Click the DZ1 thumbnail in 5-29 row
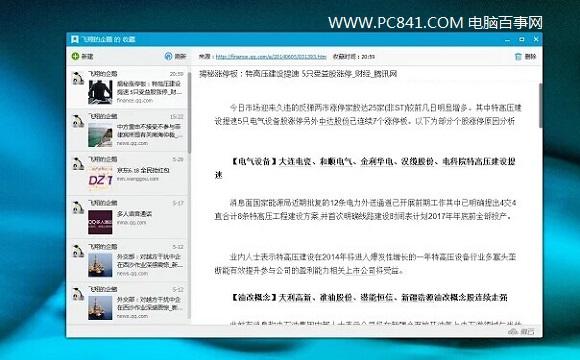Screen dimensions: 580x360 pyautogui.click(x=100, y=179)
